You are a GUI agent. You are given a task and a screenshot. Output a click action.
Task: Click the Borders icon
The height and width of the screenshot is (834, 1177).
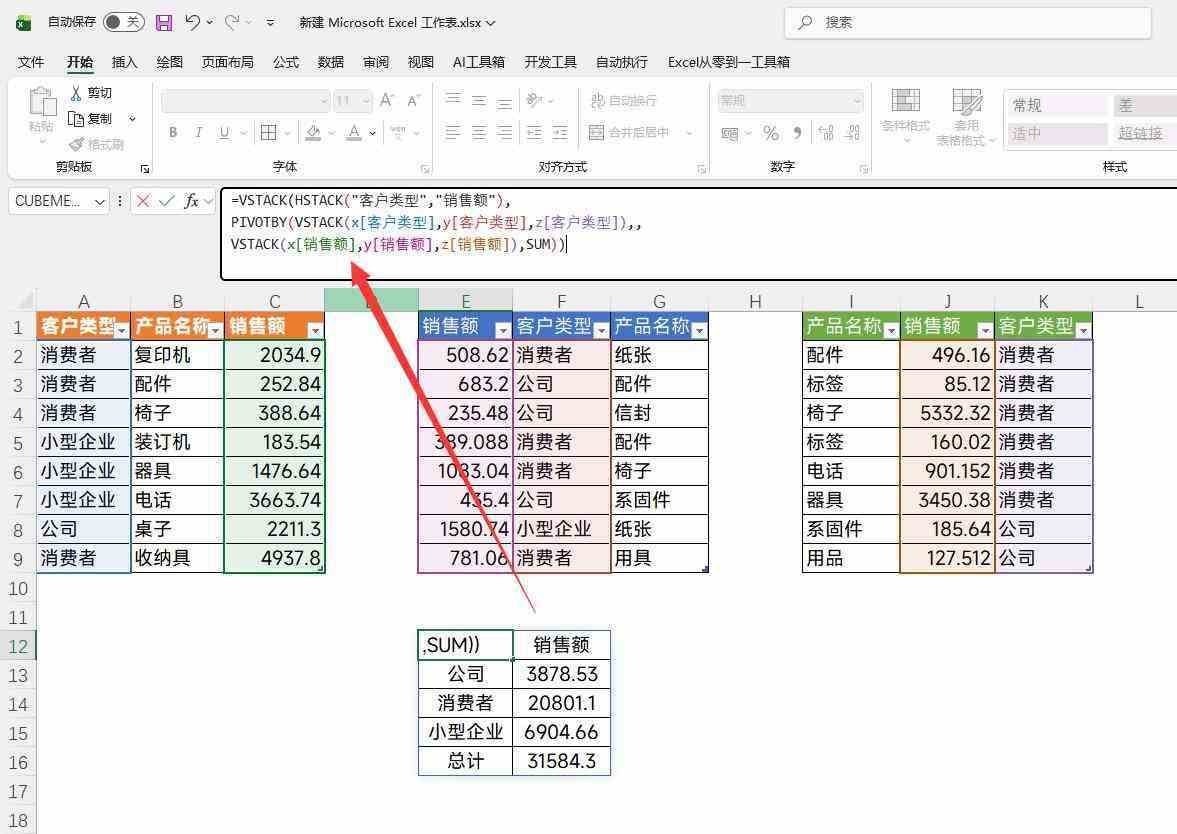pos(268,133)
